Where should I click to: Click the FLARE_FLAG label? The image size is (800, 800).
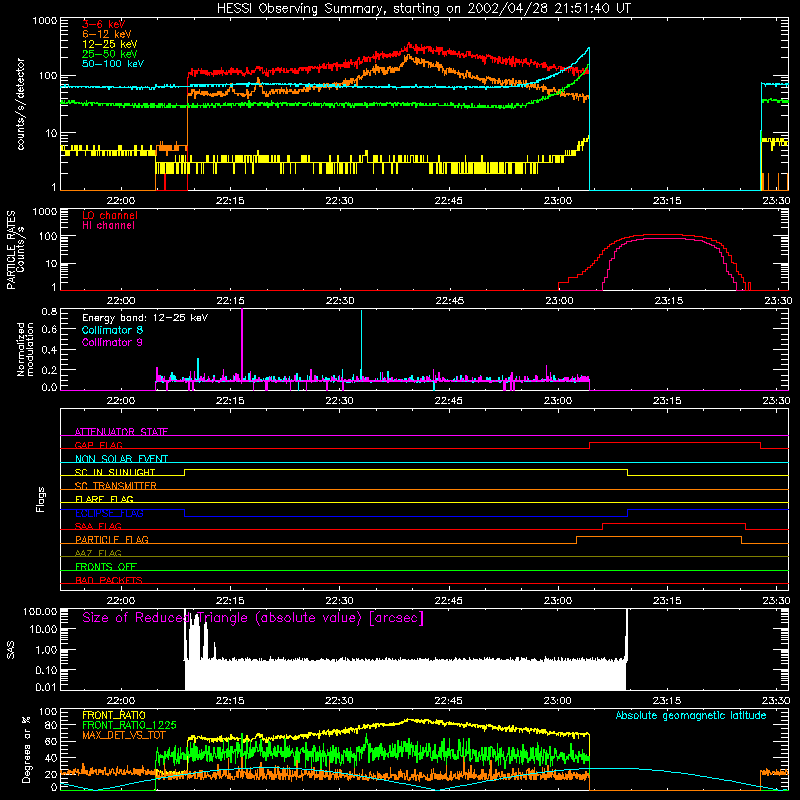click(104, 499)
